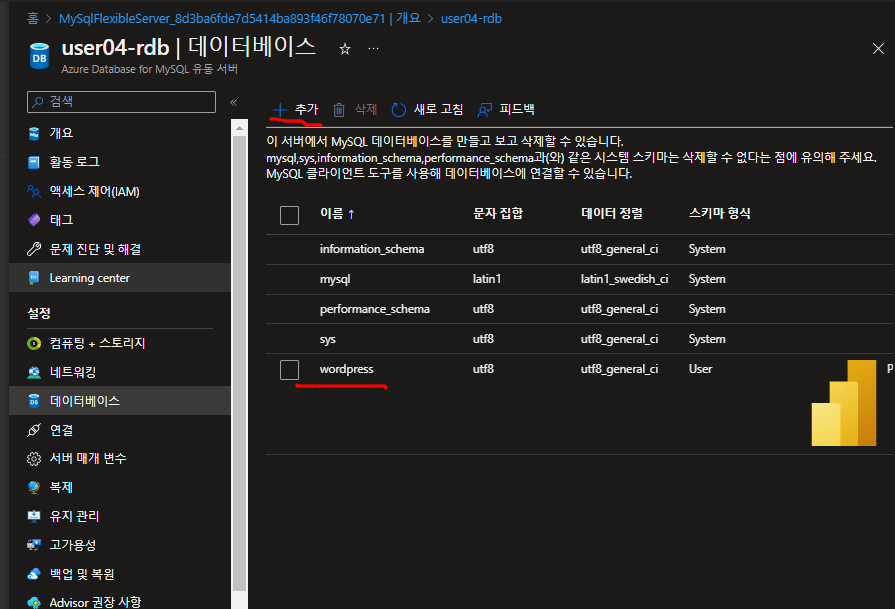
Task: Click the 활동 로그 activity log icon
Action: tap(34, 162)
